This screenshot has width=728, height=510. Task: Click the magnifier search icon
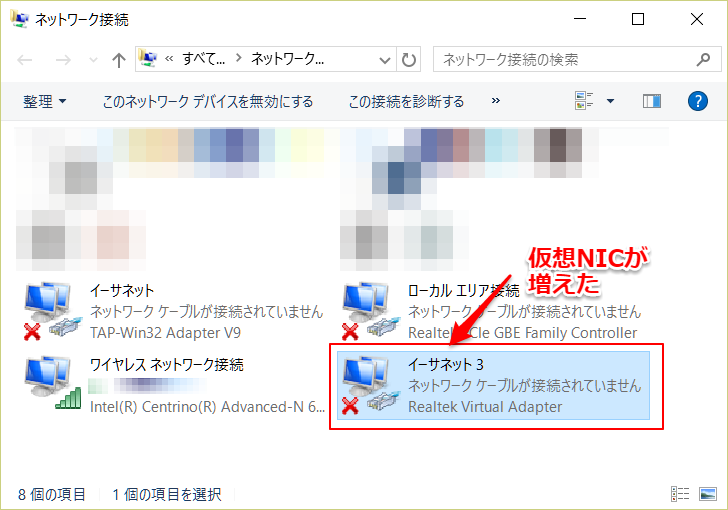click(703, 59)
